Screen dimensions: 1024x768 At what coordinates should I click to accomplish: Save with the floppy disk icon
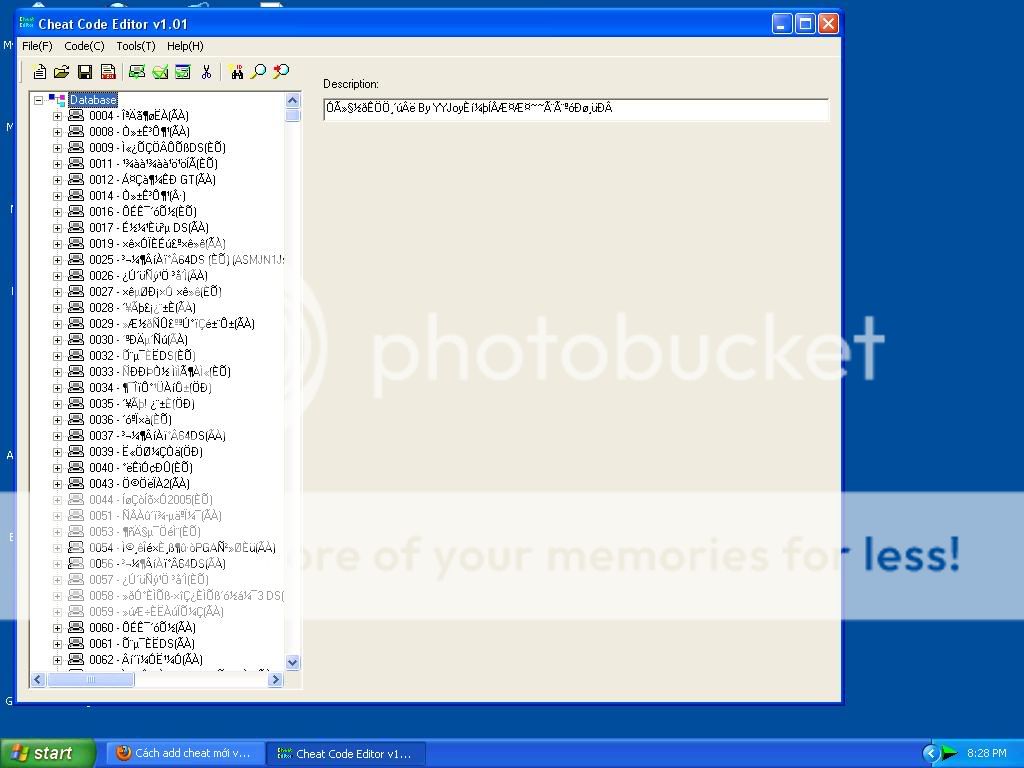[85, 72]
